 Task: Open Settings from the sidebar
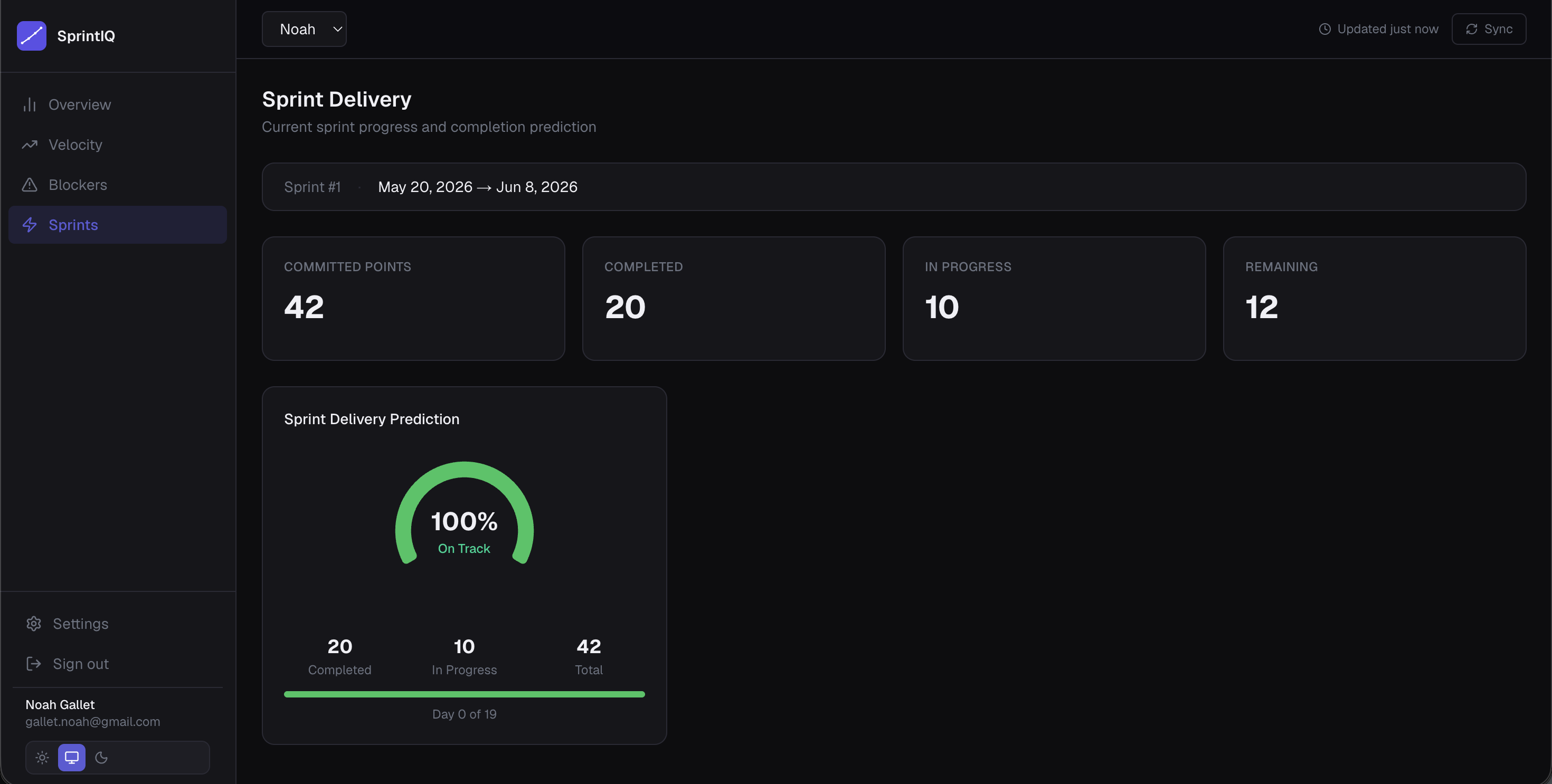(x=118, y=624)
